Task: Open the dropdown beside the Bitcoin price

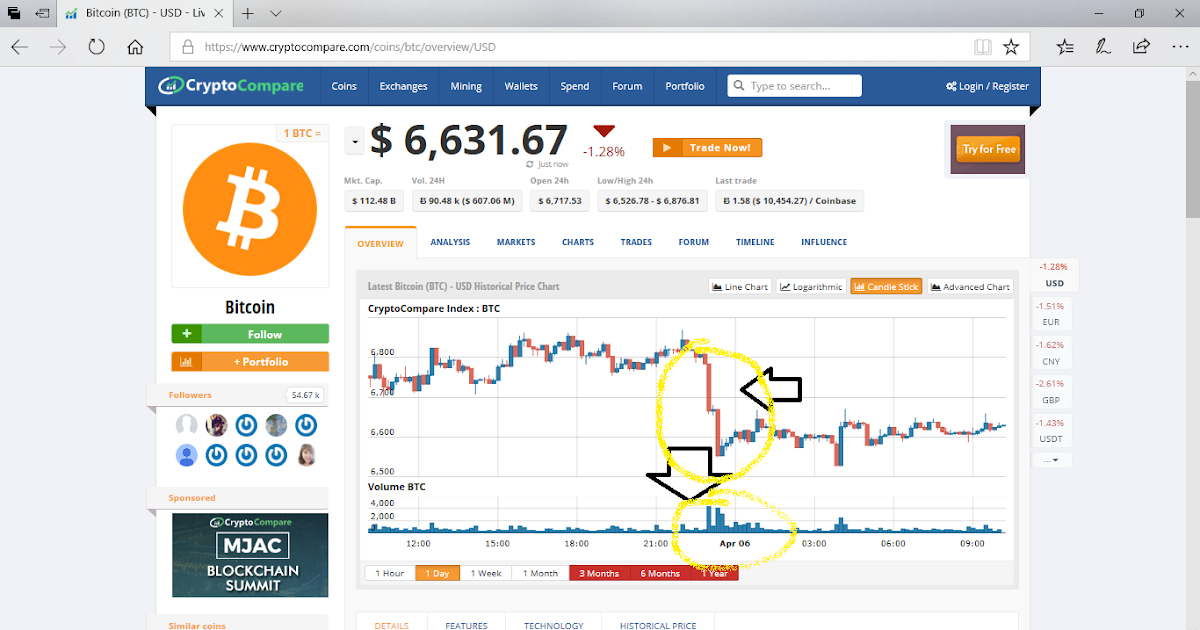Action: click(354, 142)
